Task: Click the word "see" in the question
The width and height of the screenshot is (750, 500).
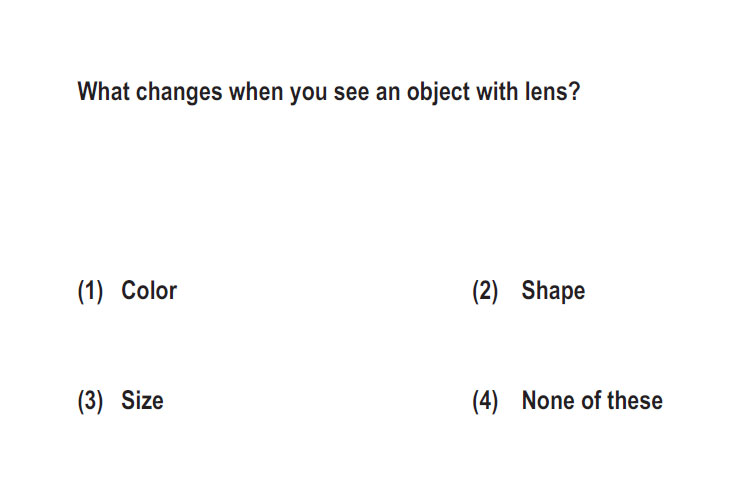Action: pyautogui.click(x=352, y=92)
